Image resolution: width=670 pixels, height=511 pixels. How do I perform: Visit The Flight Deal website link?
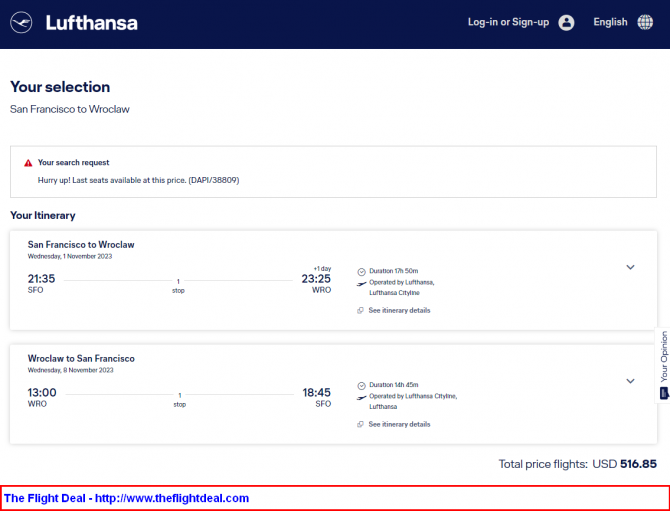pos(126,498)
